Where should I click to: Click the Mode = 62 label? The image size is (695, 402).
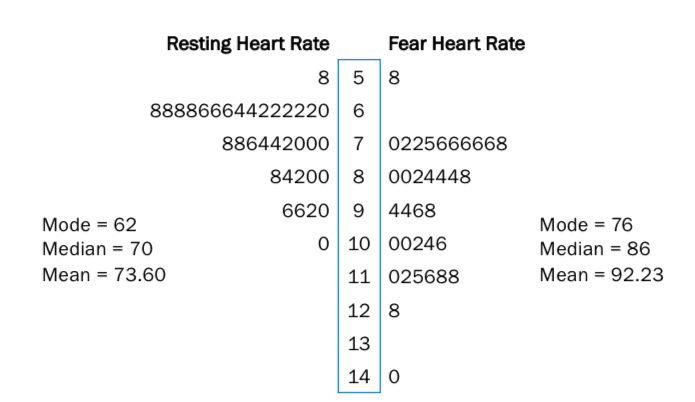[89, 224]
